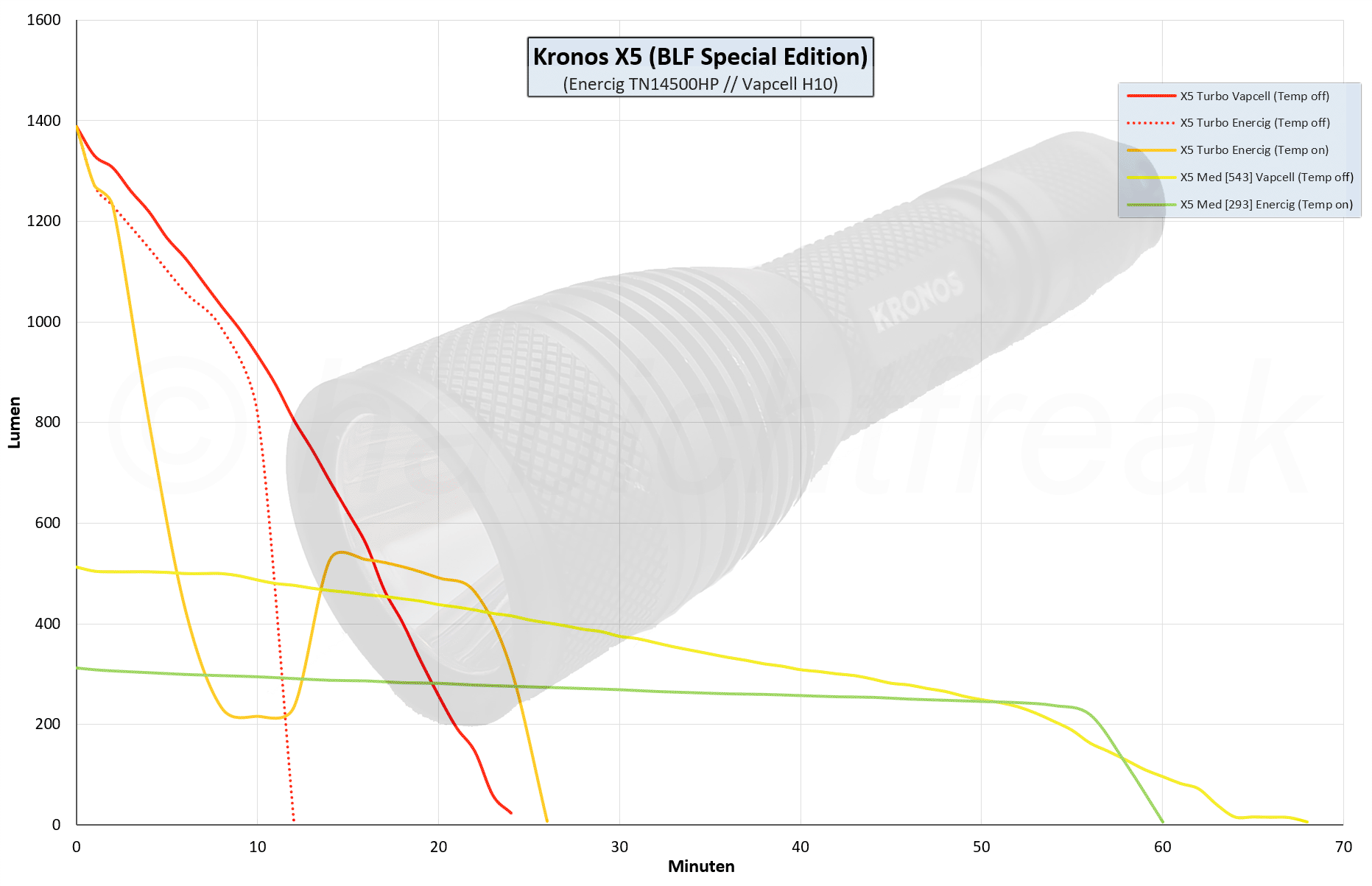Image resolution: width=1372 pixels, height=886 pixels.
Task: Click the 800 label on the Lumen axis
Action: [48, 423]
